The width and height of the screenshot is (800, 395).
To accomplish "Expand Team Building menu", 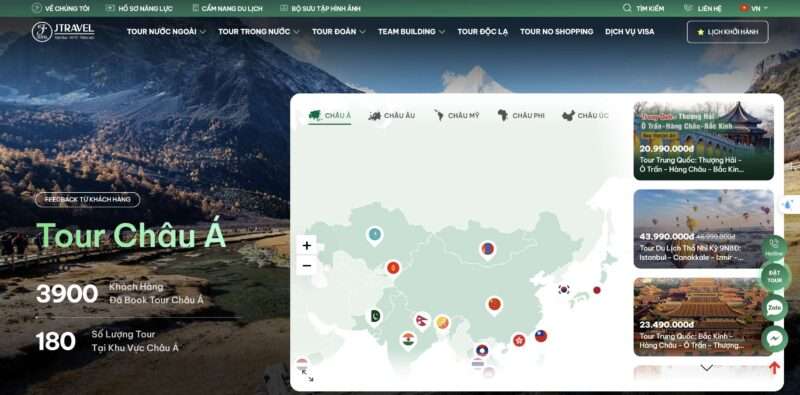I will 411,32.
